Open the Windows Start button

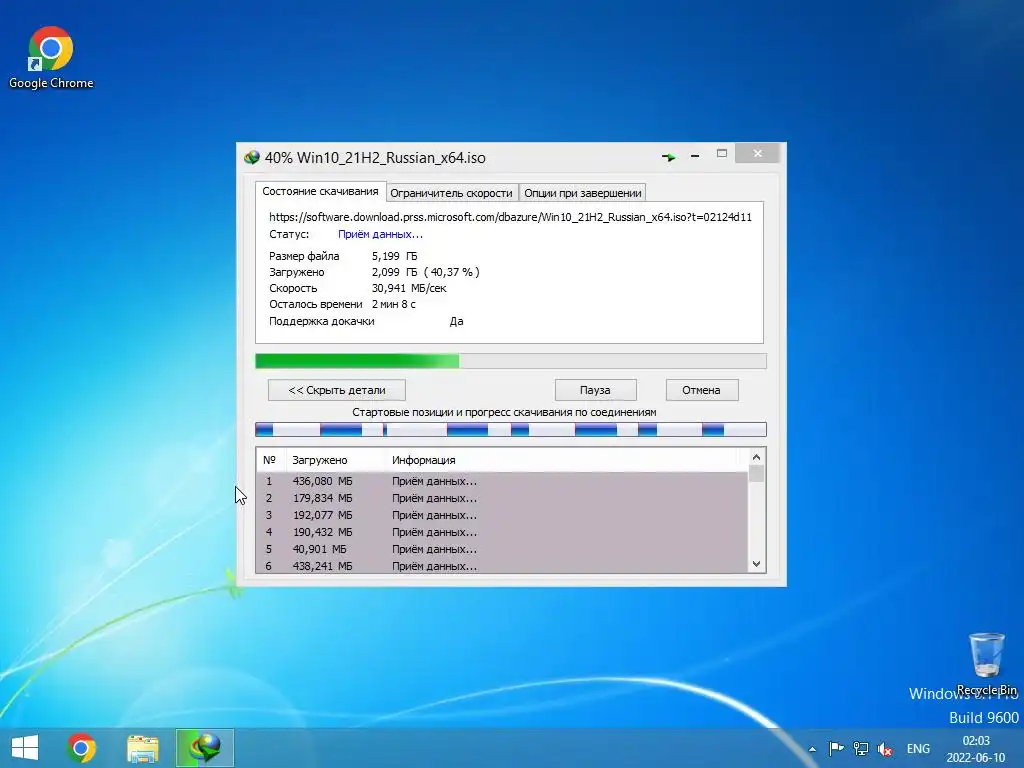coord(25,748)
